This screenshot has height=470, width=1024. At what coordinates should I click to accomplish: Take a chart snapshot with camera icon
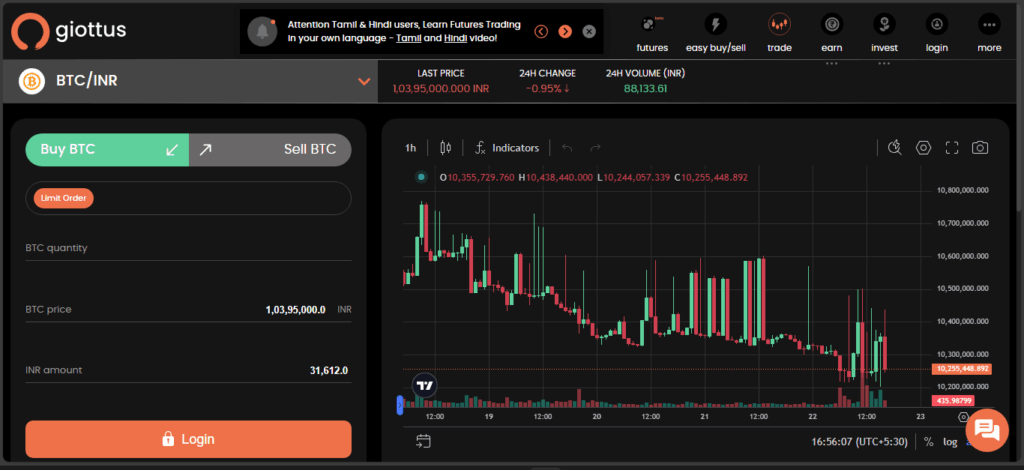(980, 148)
